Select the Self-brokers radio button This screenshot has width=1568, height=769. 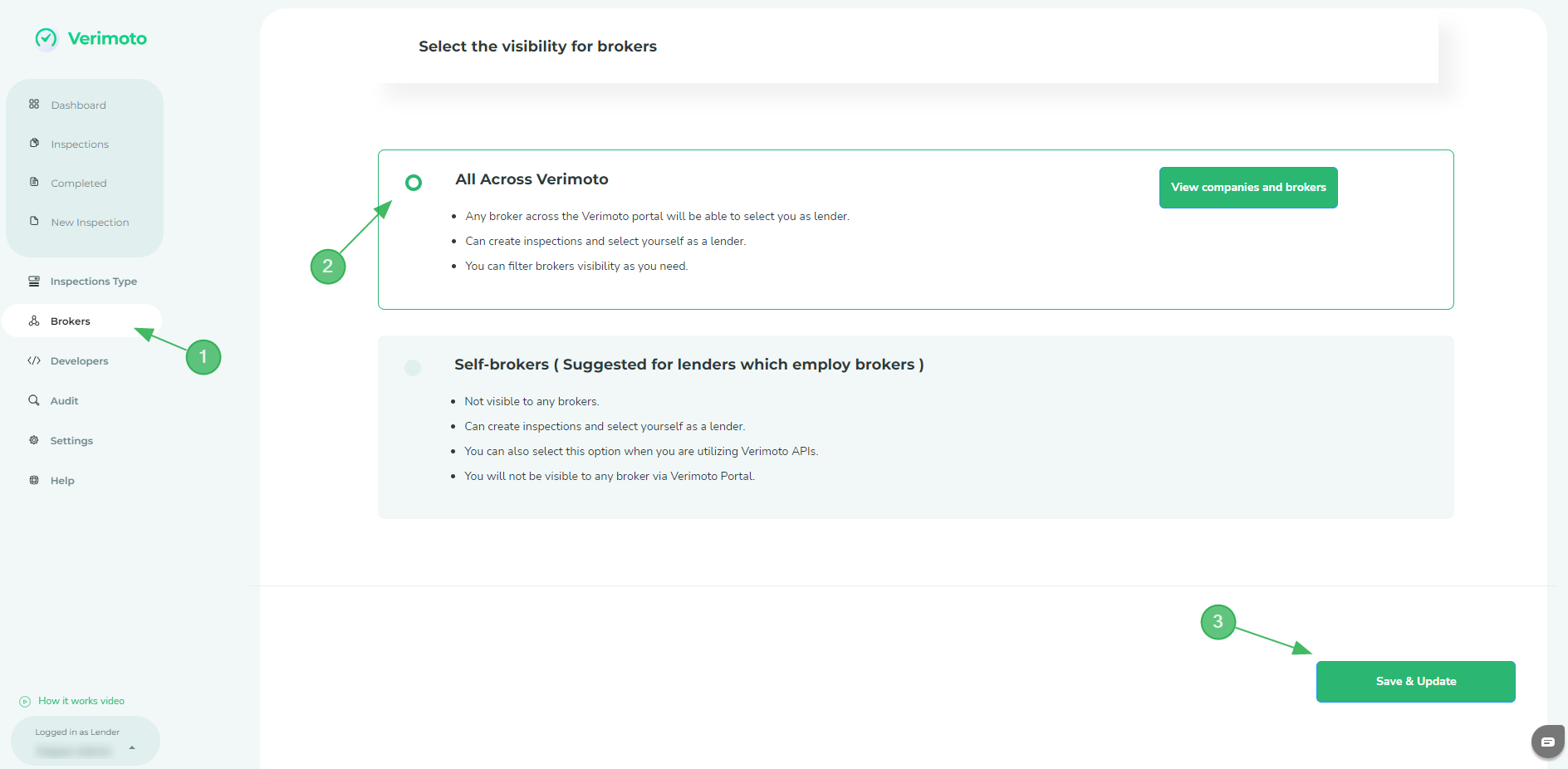click(x=413, y=367)
